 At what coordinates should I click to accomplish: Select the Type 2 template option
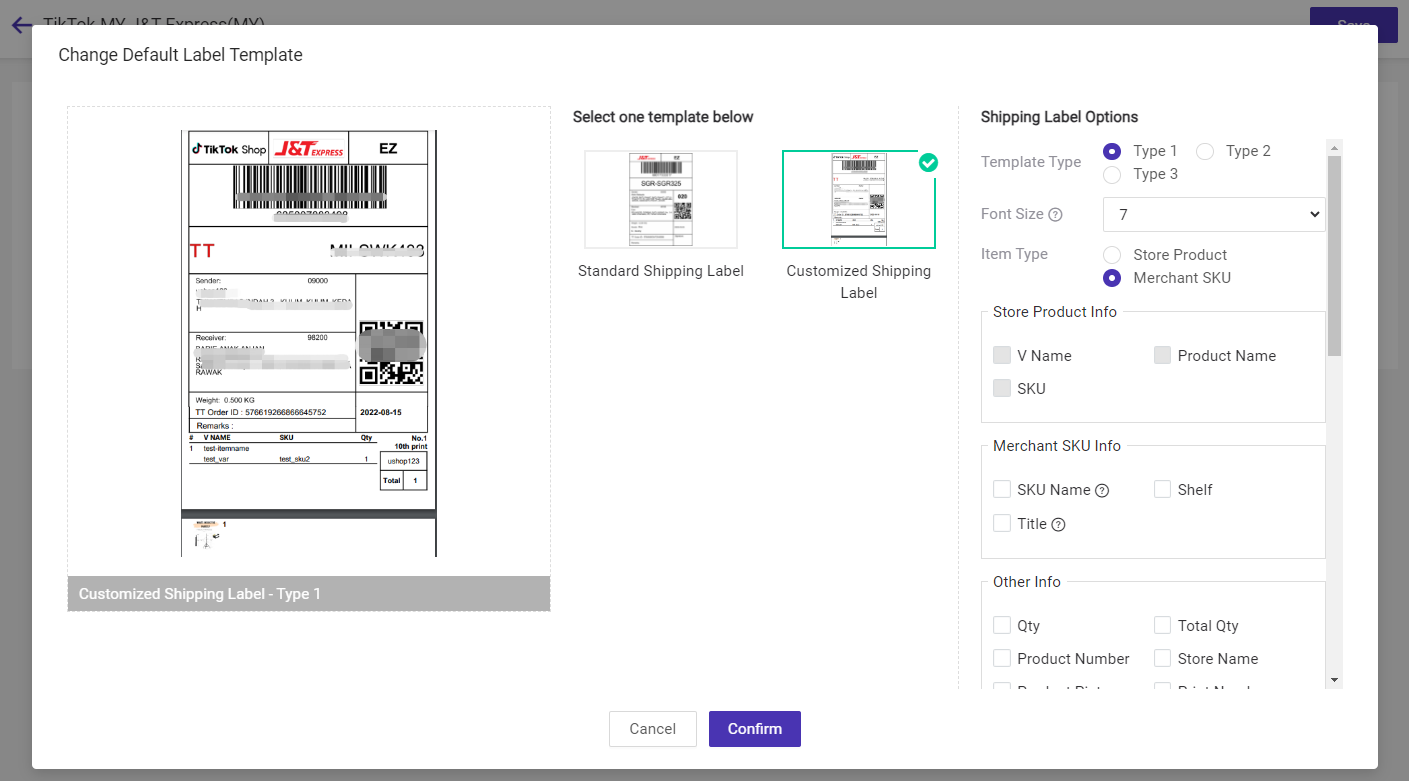[x=1204, y=151]
